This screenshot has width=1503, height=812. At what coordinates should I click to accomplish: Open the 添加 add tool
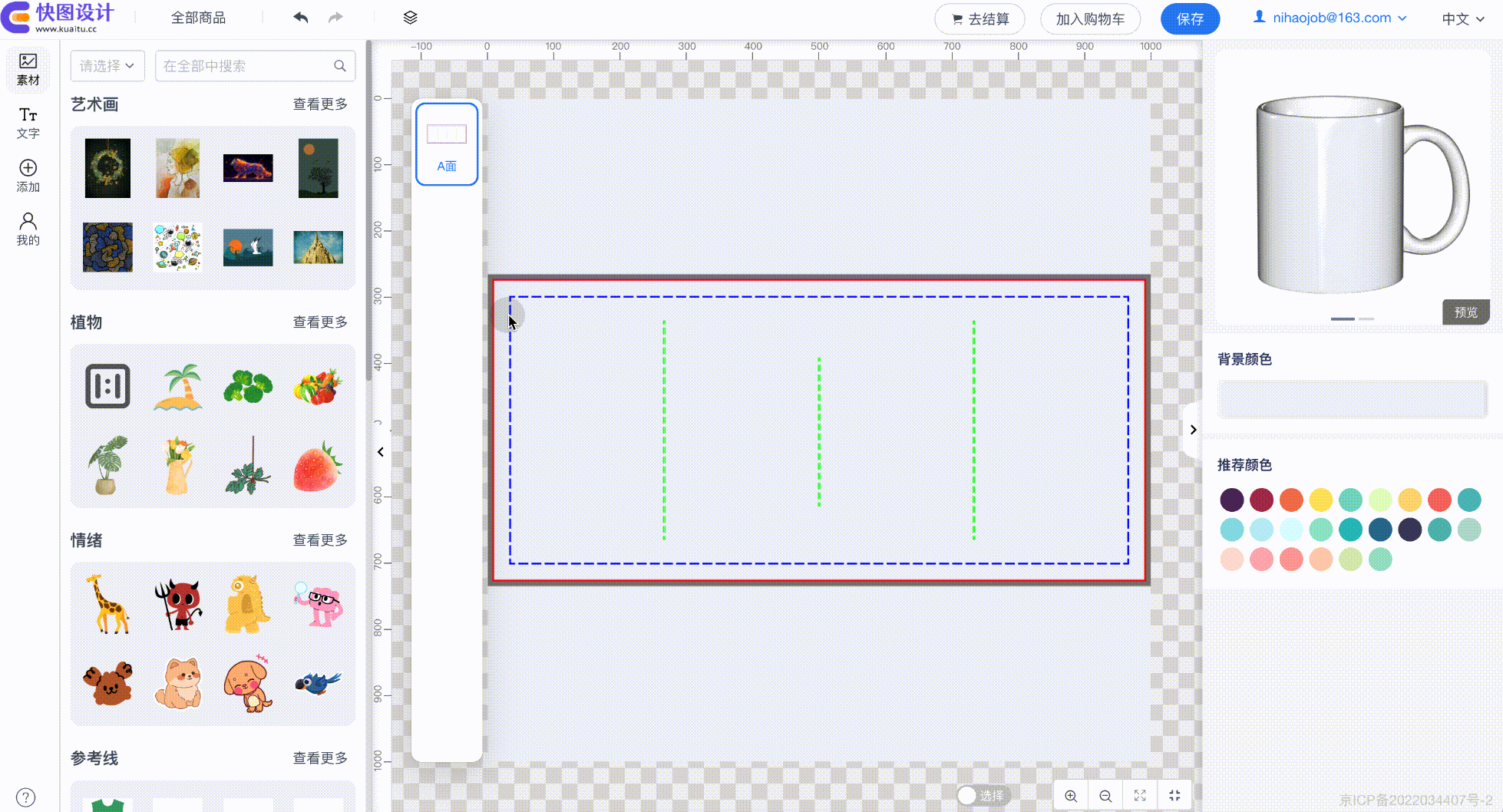(28, 176)
